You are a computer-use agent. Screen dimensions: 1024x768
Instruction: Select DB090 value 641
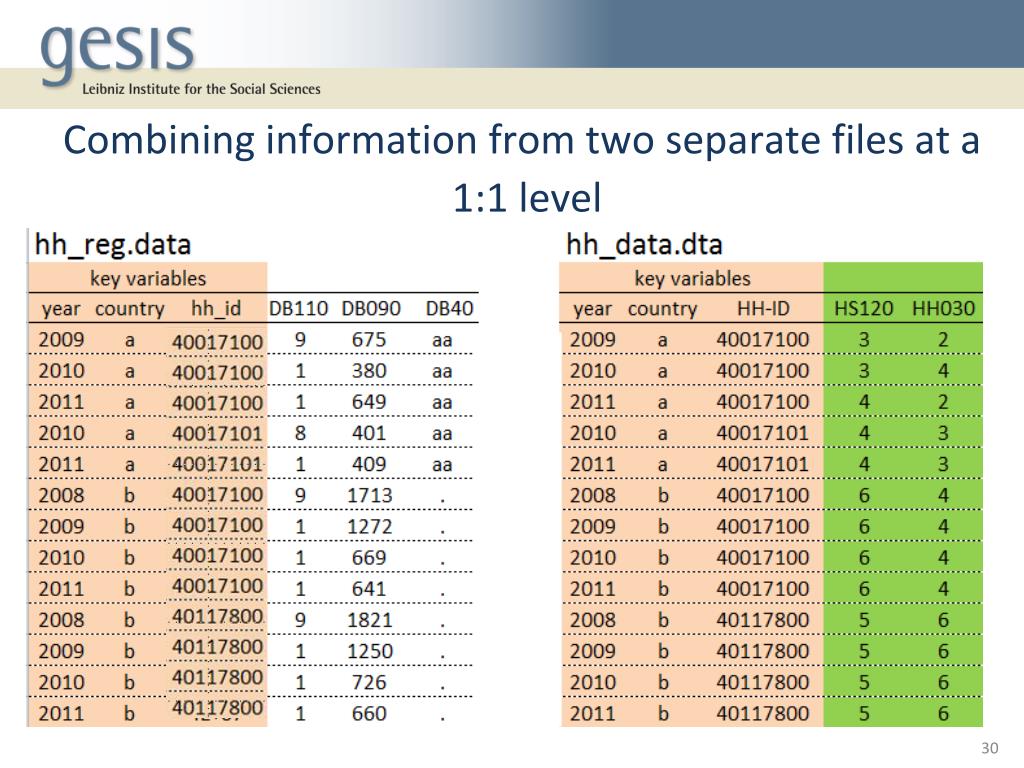[x=369, y=589]
